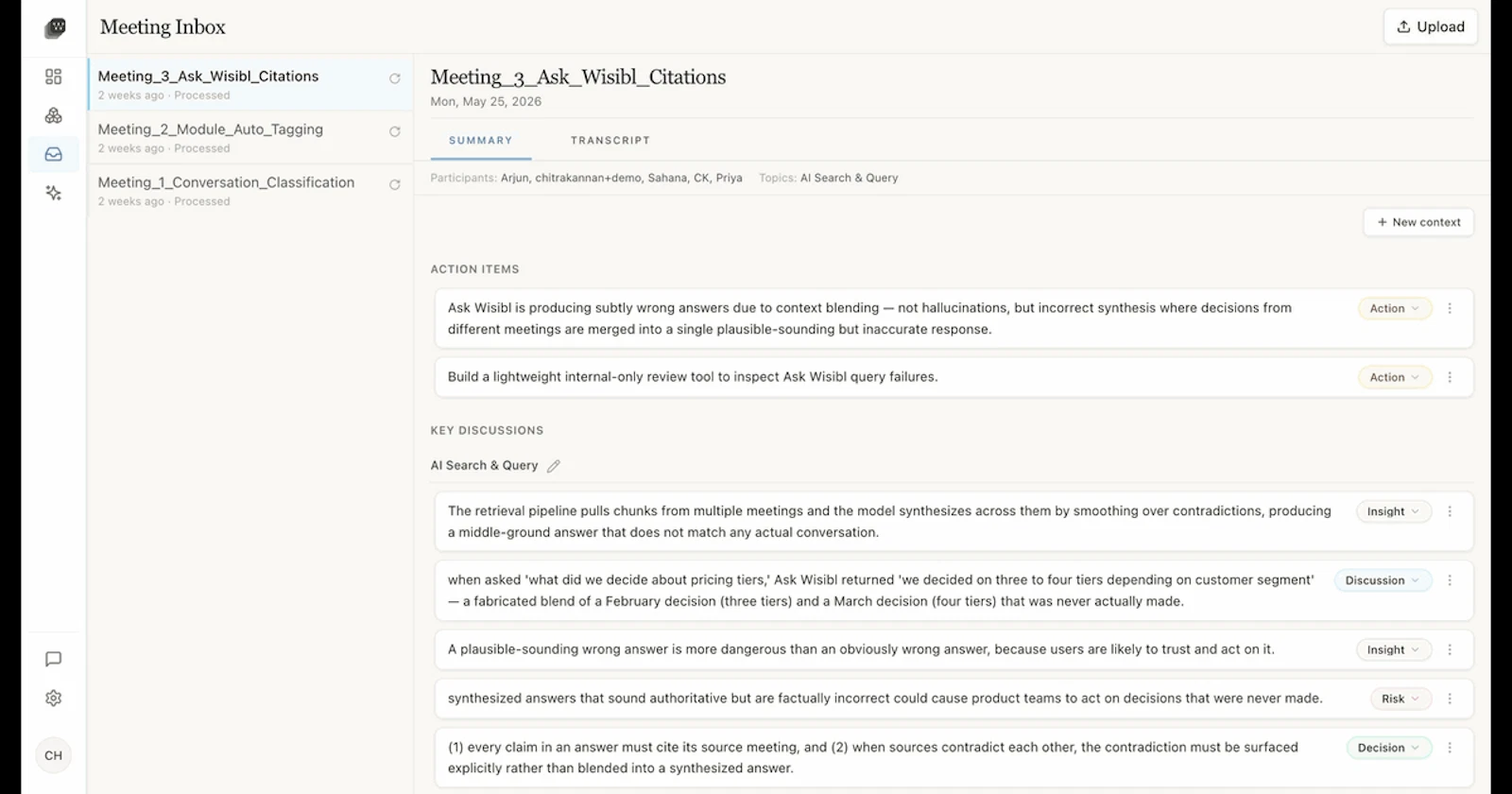This screenshot has width=1512, height=794.
Task: Click the app logo in the sidebar
Action: (55, 28)
